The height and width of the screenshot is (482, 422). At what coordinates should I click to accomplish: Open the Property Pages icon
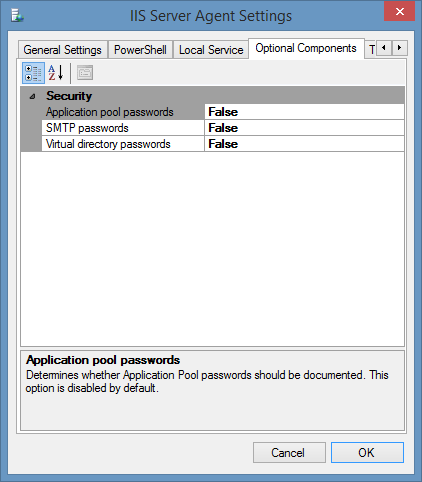pos(85,73)
